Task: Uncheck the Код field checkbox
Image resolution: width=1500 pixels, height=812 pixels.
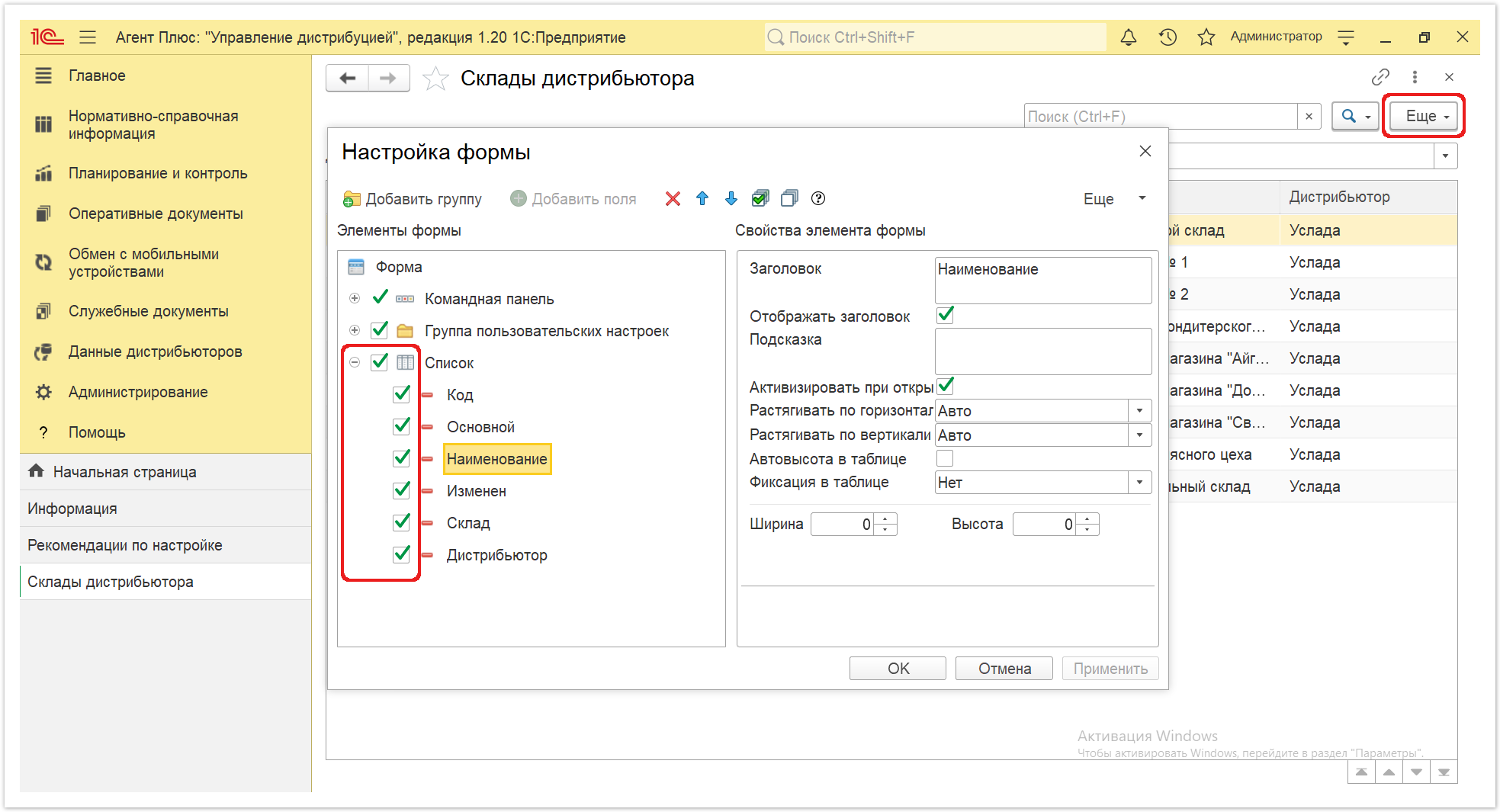Action: click(401, 394)
